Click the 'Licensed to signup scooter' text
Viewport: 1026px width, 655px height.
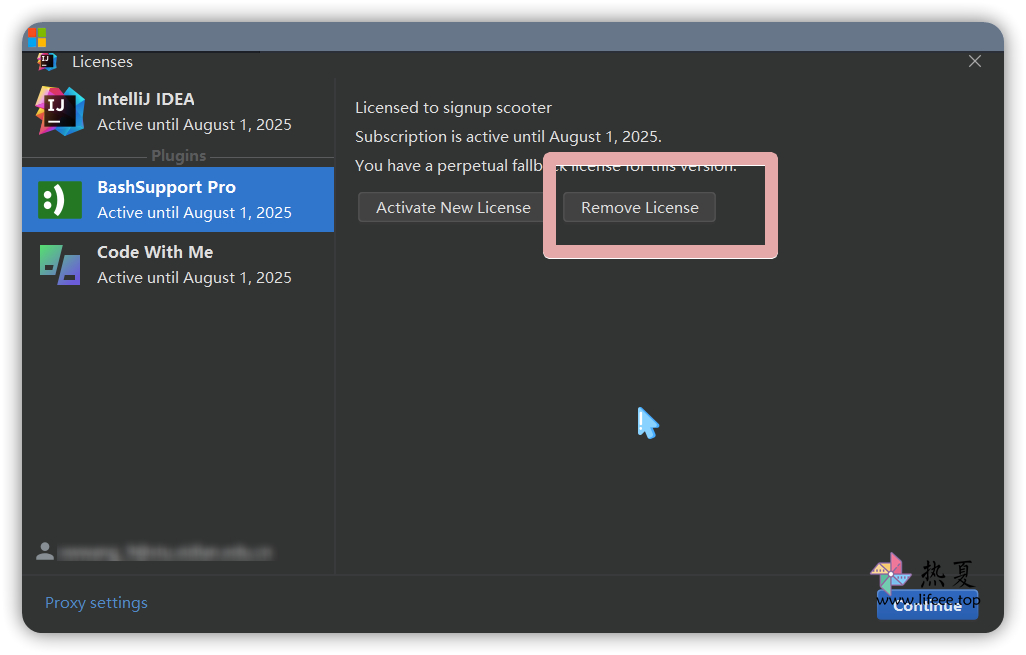453,108
